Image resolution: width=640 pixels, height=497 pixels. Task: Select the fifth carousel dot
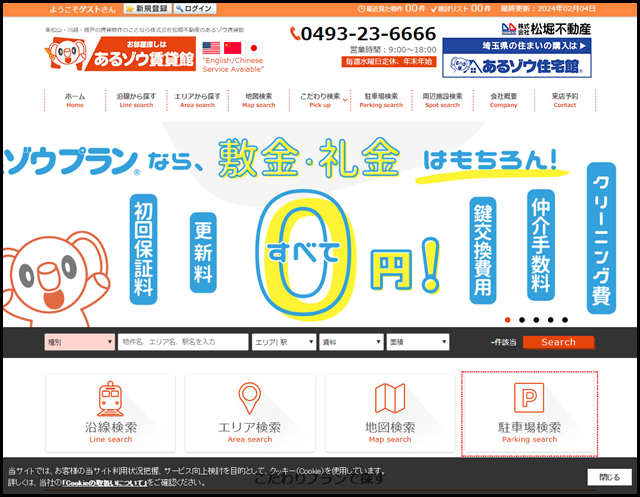click(565, 320)
